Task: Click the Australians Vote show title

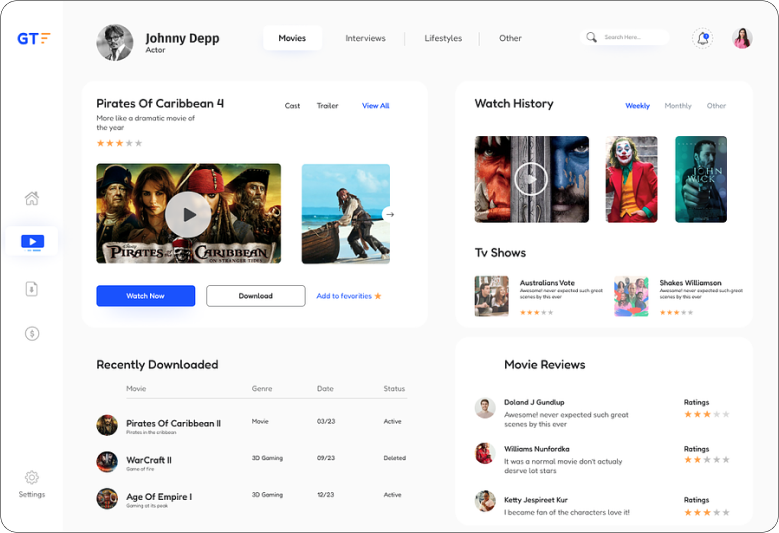Action: tap(547, 283)
